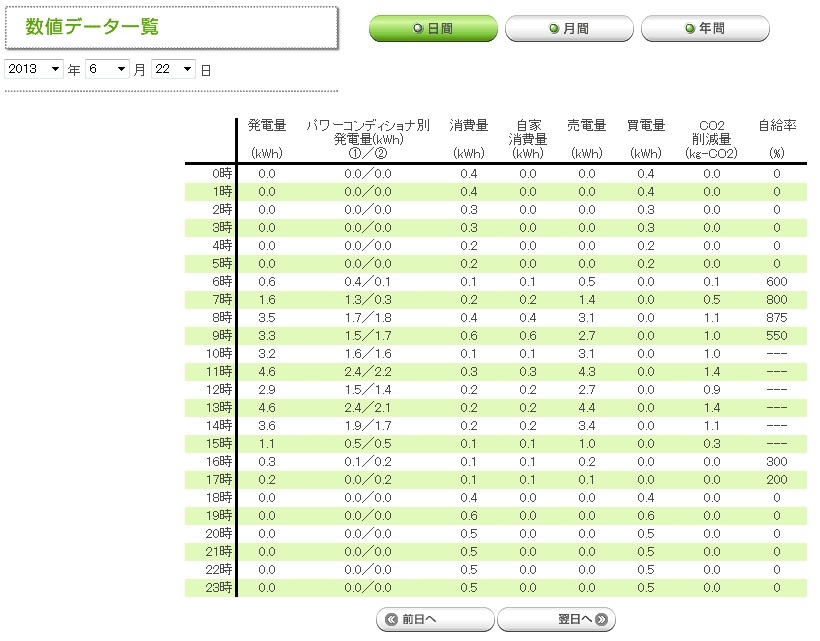Image resolution: width=820 pixels, height=641 pixels.
Task: Click the 0時 row label
Action: click(222, 174)
